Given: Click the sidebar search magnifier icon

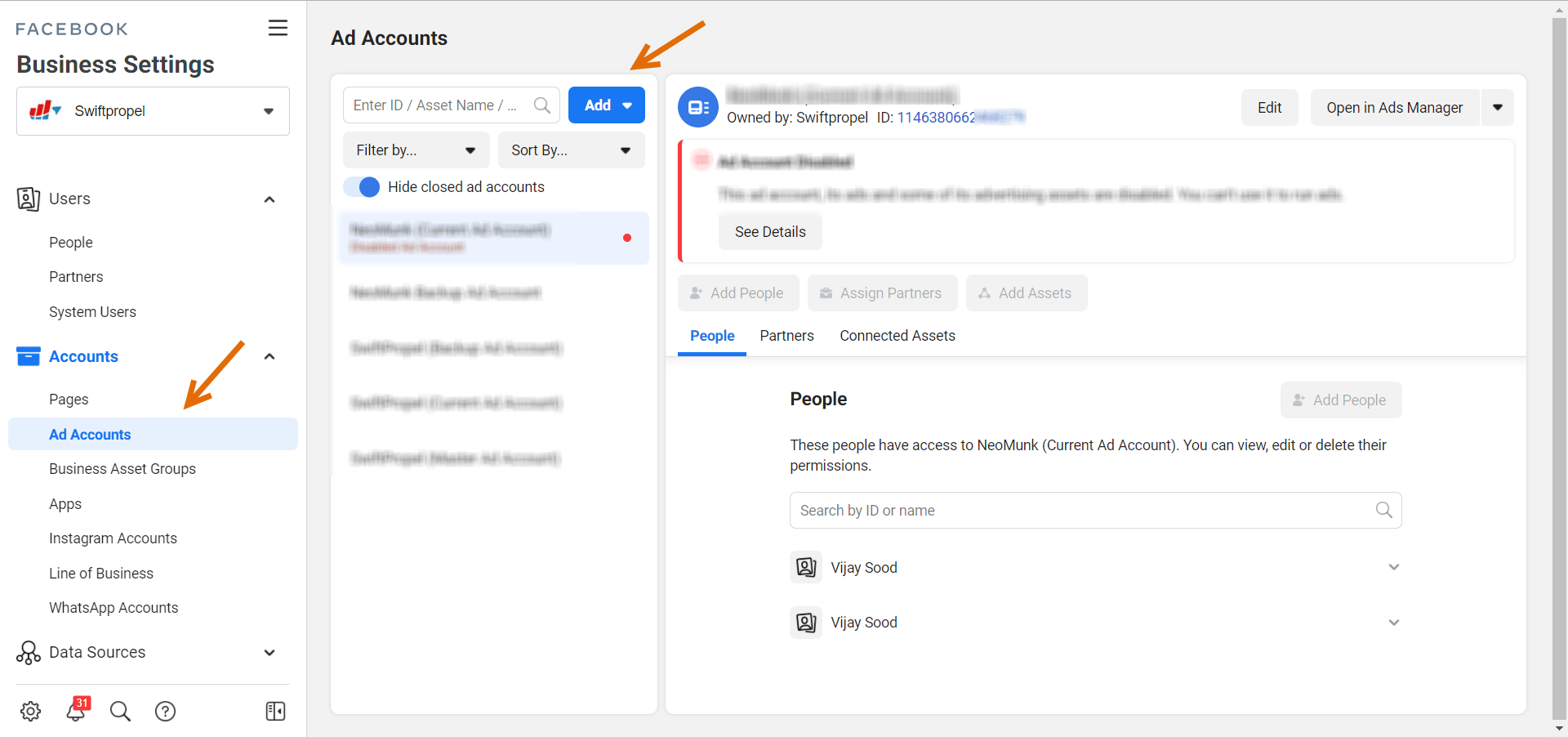Looking at the screenshot, I should tap(120, 711).
